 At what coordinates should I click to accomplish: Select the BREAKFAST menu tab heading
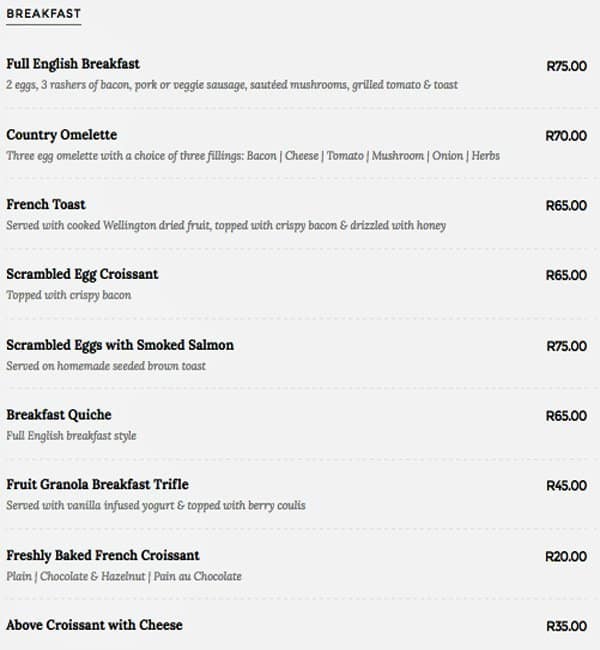coord(44,14)
